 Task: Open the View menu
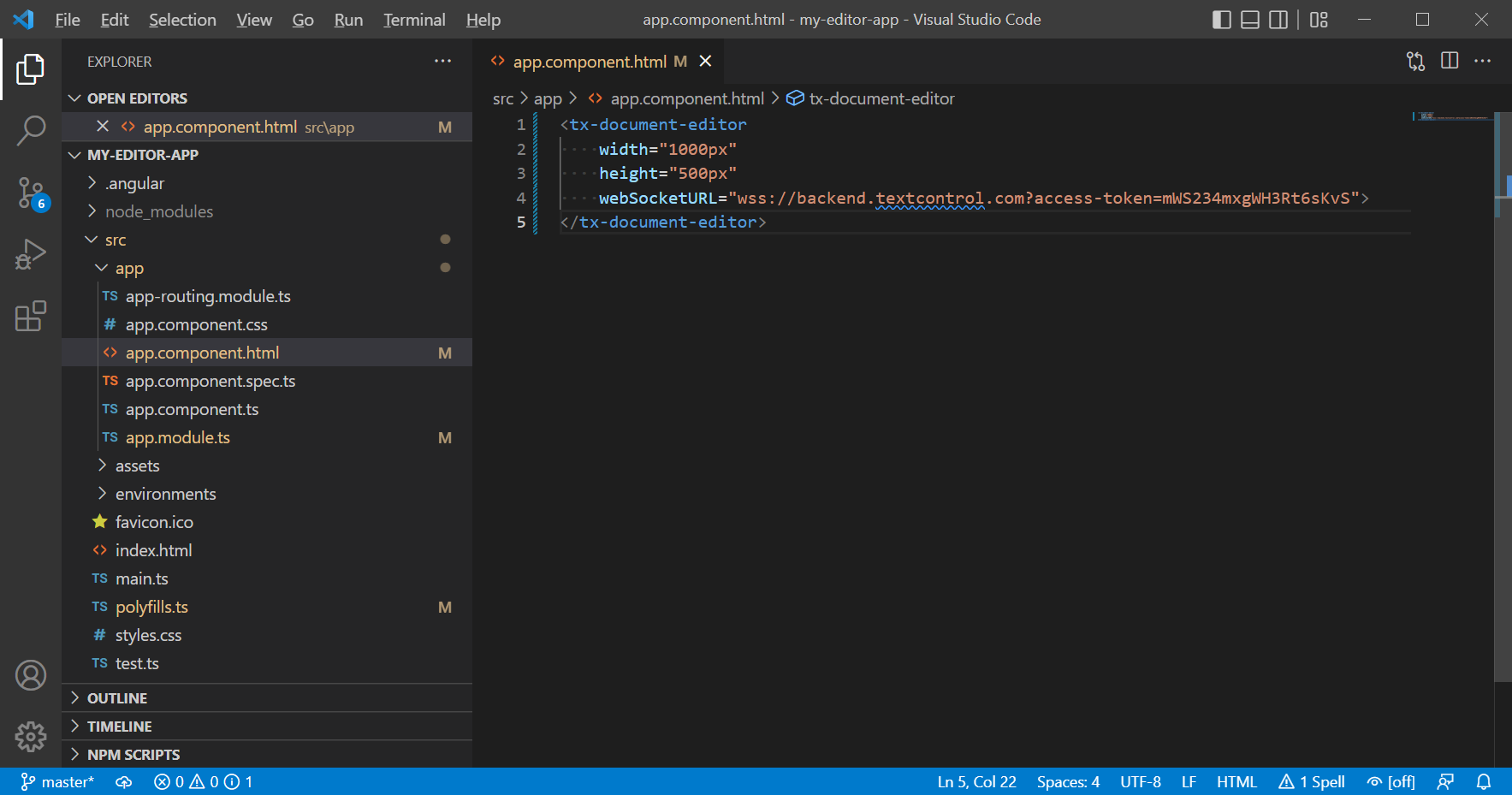tap(254, 20)
